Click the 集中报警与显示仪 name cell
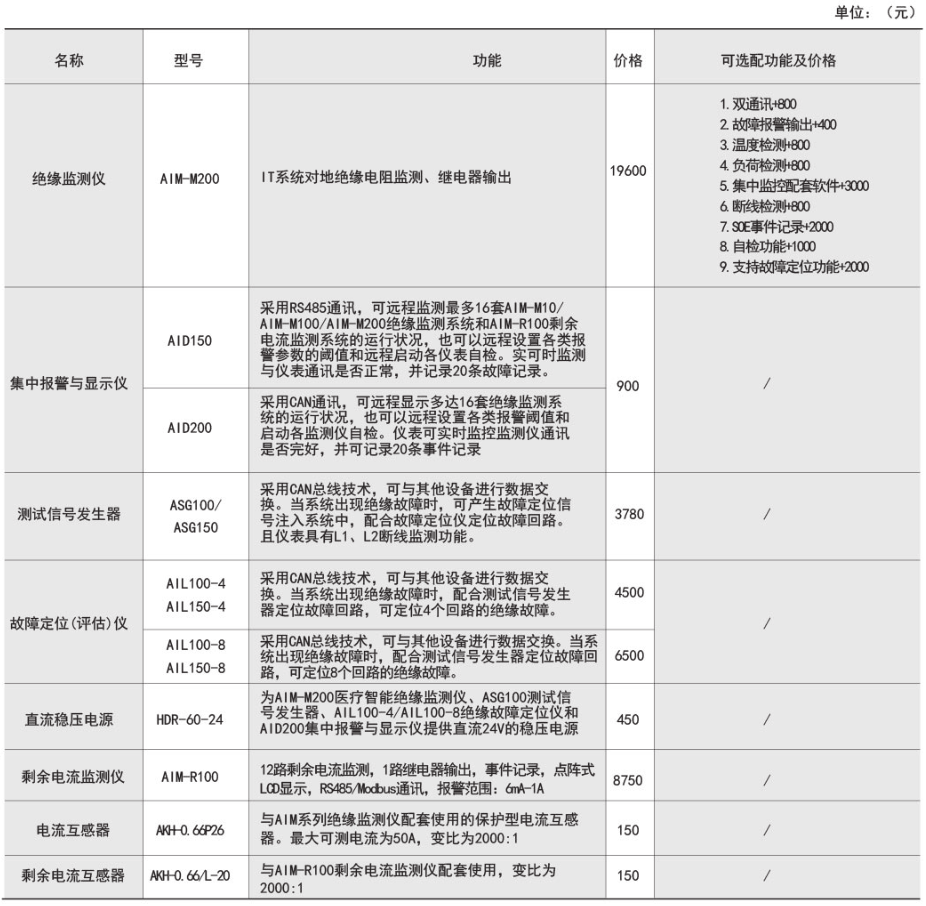This screenshot has width=926, height=906. 75,384
